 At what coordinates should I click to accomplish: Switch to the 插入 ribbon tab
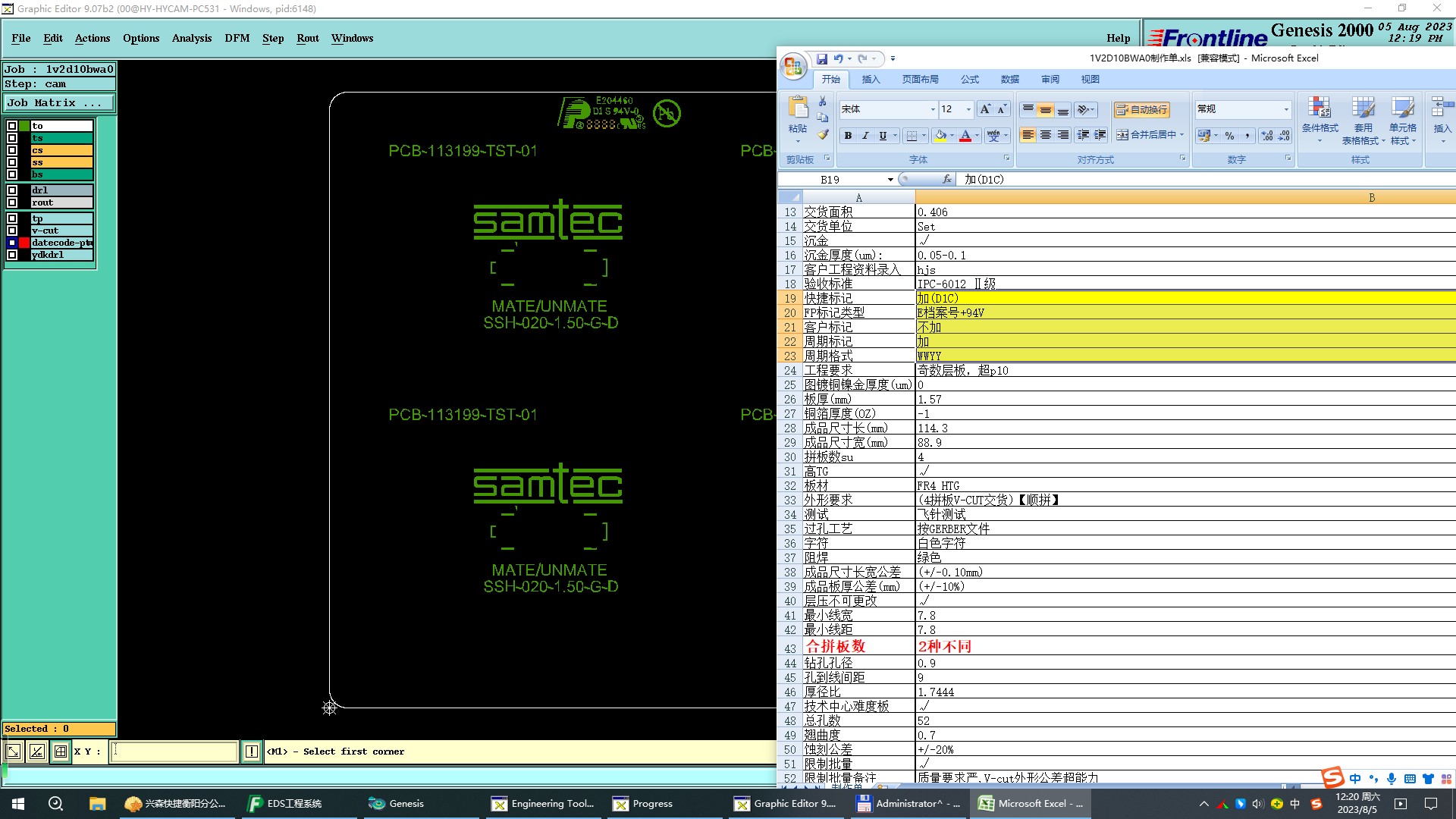pos(871,80)
